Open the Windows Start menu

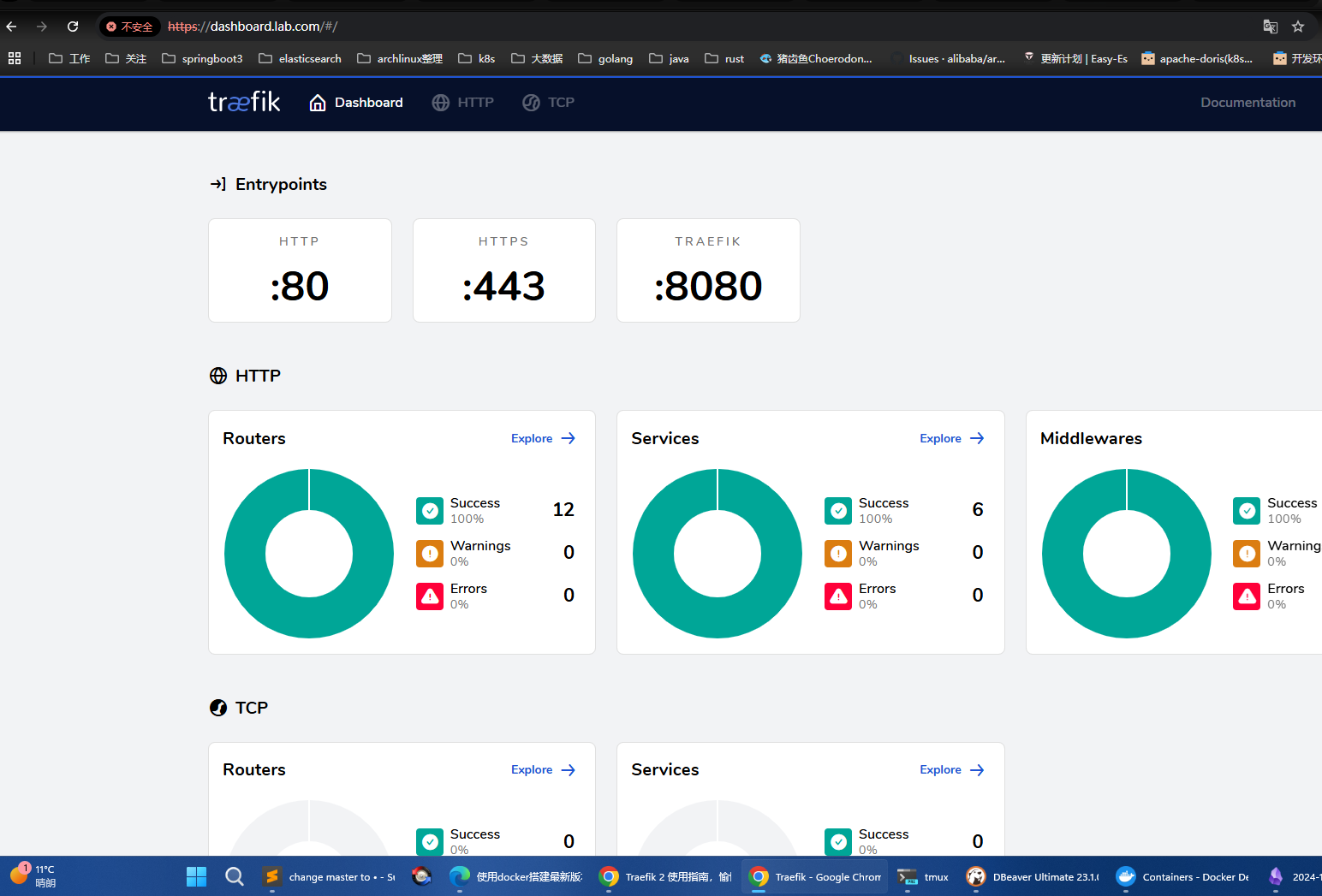(x=197, y=876)
